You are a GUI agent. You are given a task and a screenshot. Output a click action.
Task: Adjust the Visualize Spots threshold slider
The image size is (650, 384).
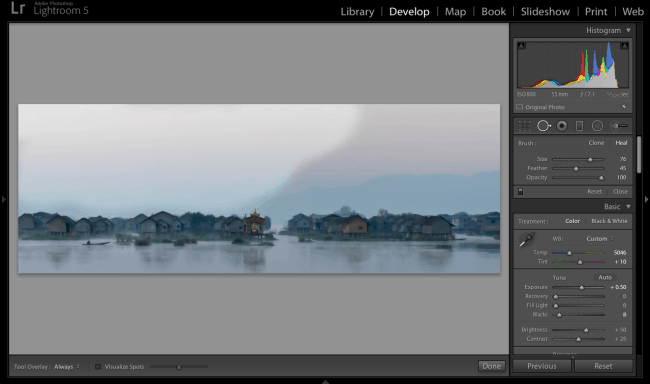(179, 367)
